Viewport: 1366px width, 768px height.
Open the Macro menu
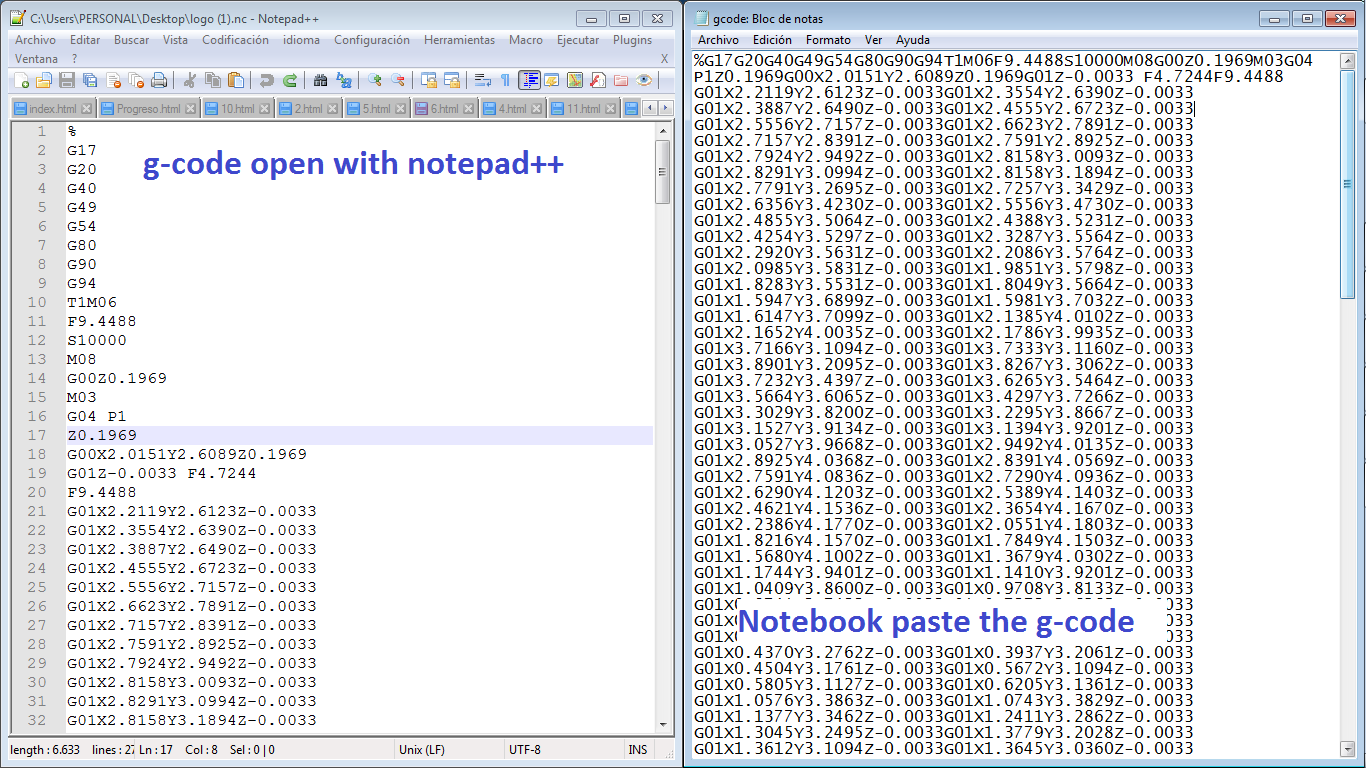click(x=526, y=40)
